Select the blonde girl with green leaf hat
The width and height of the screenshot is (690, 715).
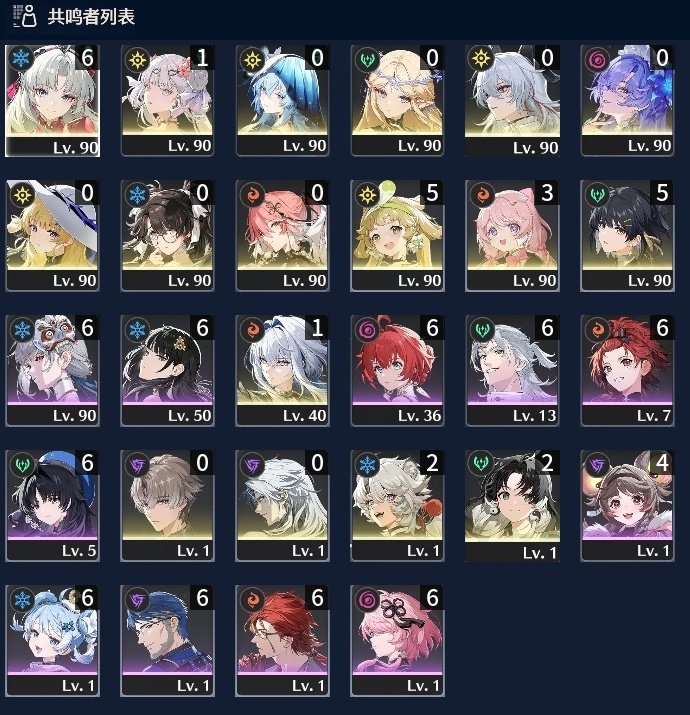point(397,236)
